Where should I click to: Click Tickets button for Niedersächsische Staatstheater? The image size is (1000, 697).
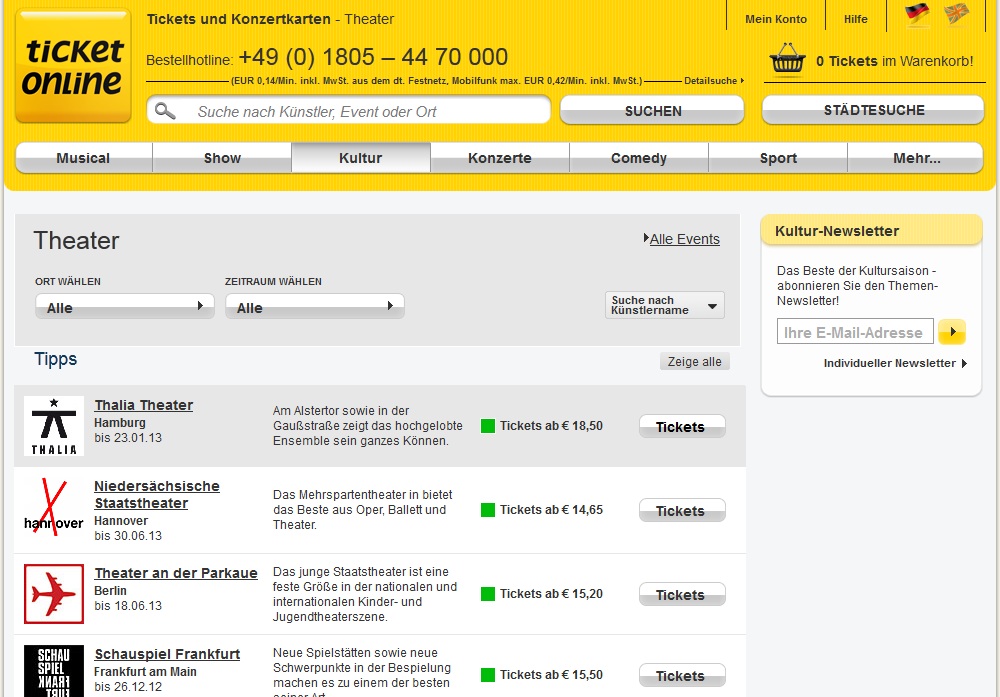pos(682,511)
